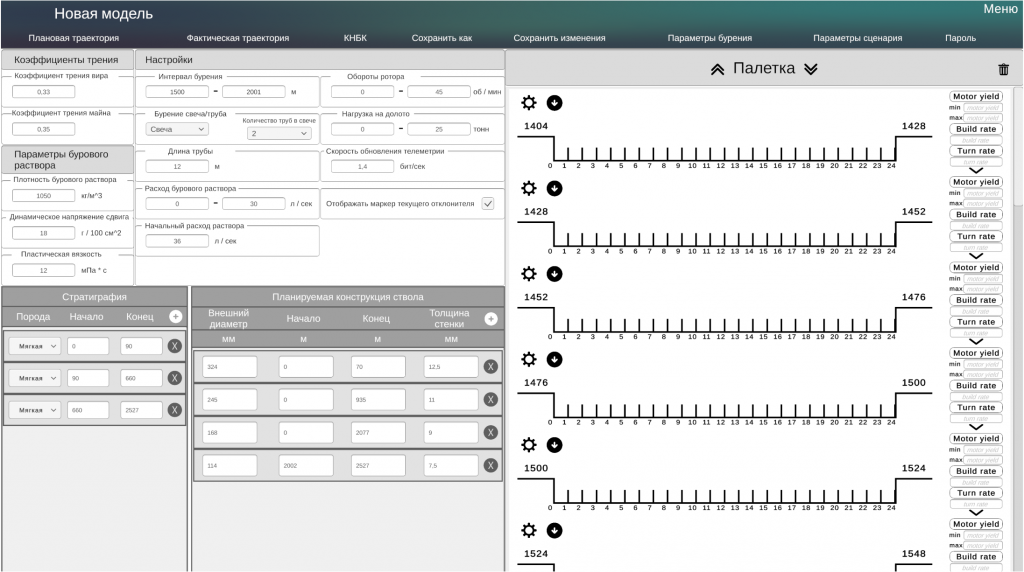Viewport: 1024px width, 572px height.
Task: Open the Плановая траектория menu item
Action: tap(73, 38)
